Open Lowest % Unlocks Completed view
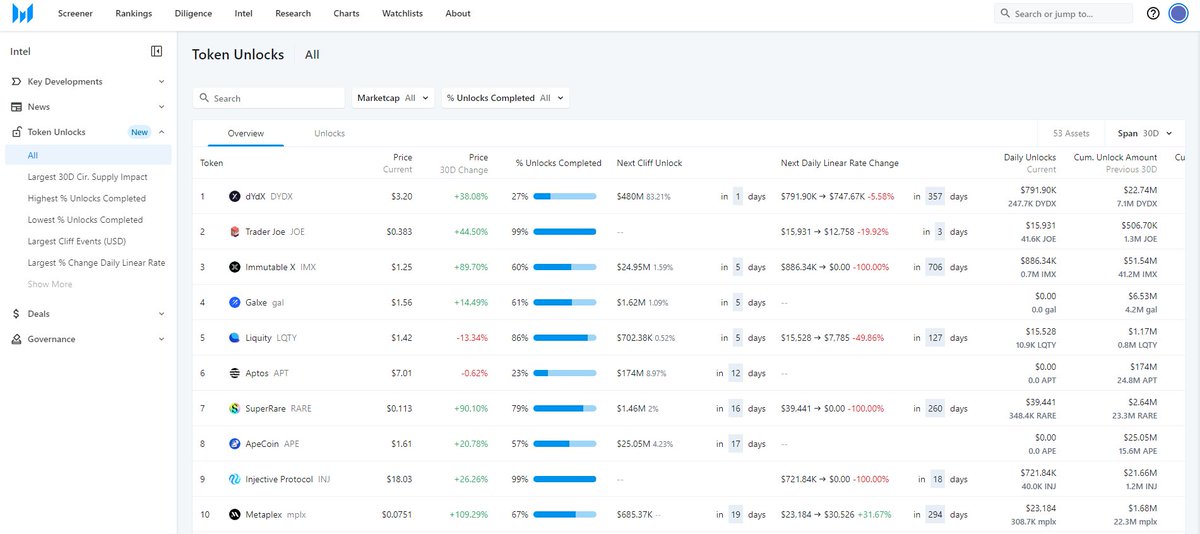Viewport: 1200px width, 534px height. tap(85, 220)
